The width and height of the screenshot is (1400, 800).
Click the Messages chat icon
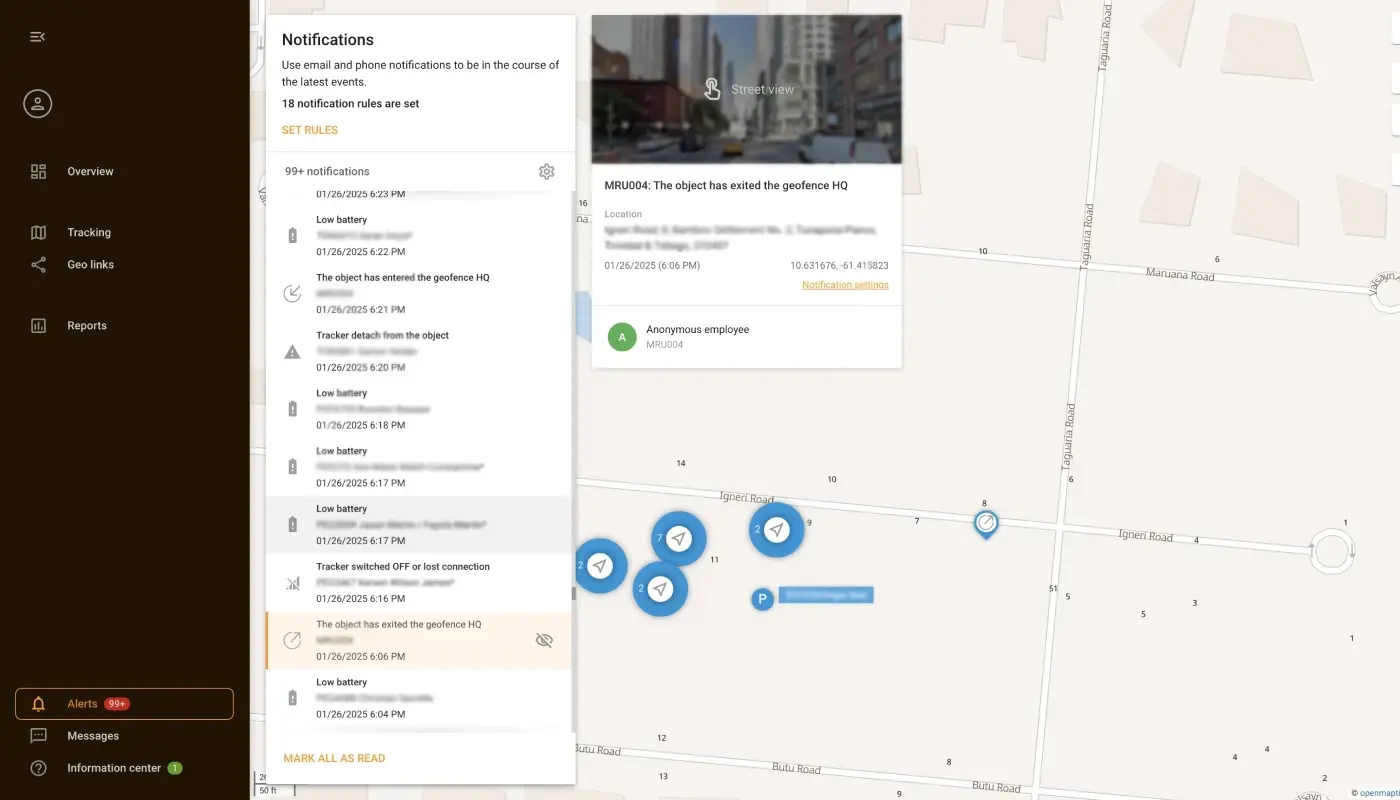pyautogui.click(x=38, y=736)
